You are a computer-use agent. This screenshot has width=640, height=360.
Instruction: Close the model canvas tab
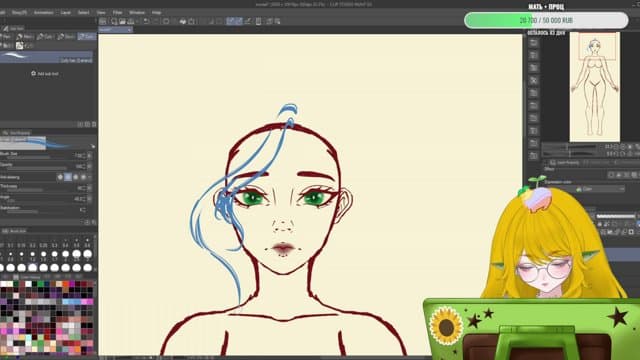tap(129, 30)
